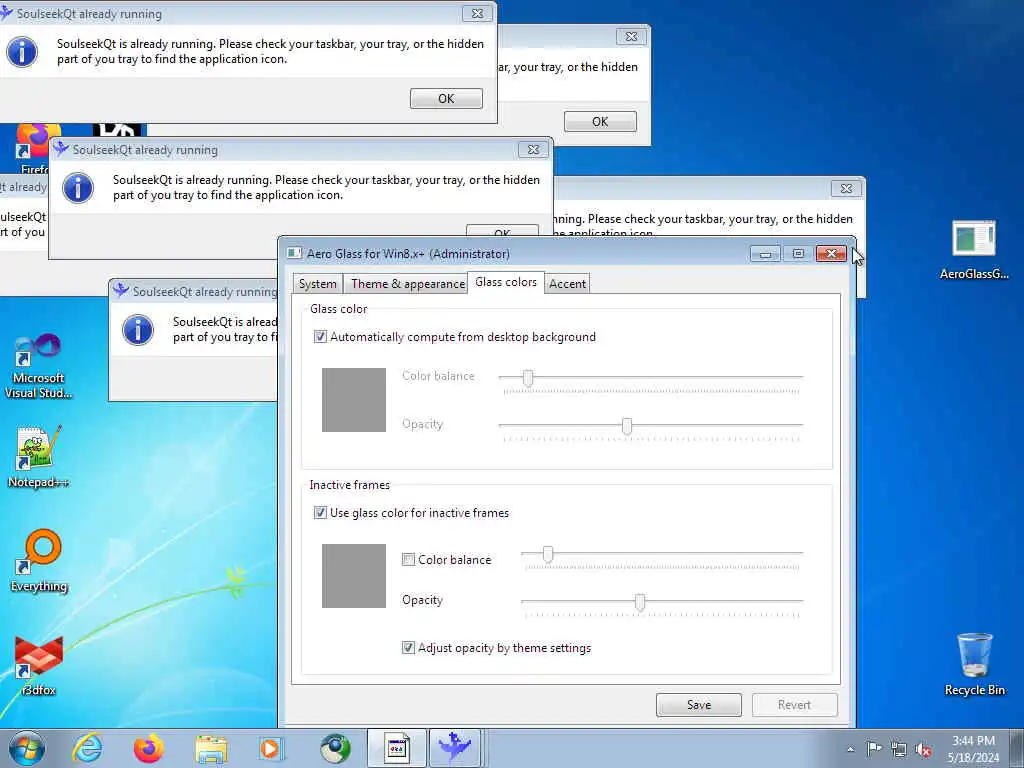Close the second-row SoulseekQt dialog
The height and width of the screenshot is (768, 1024).
pyautogui.click(x=534, y=150)
